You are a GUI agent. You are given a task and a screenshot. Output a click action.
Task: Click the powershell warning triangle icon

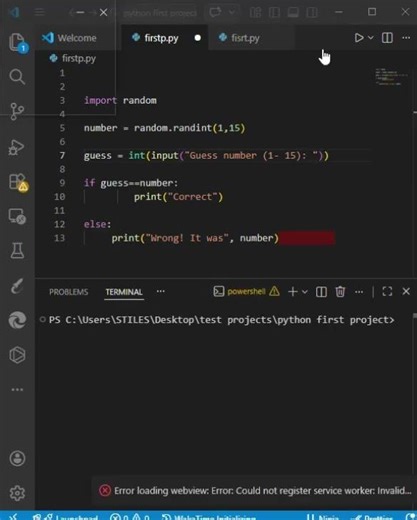pos(274,291)
